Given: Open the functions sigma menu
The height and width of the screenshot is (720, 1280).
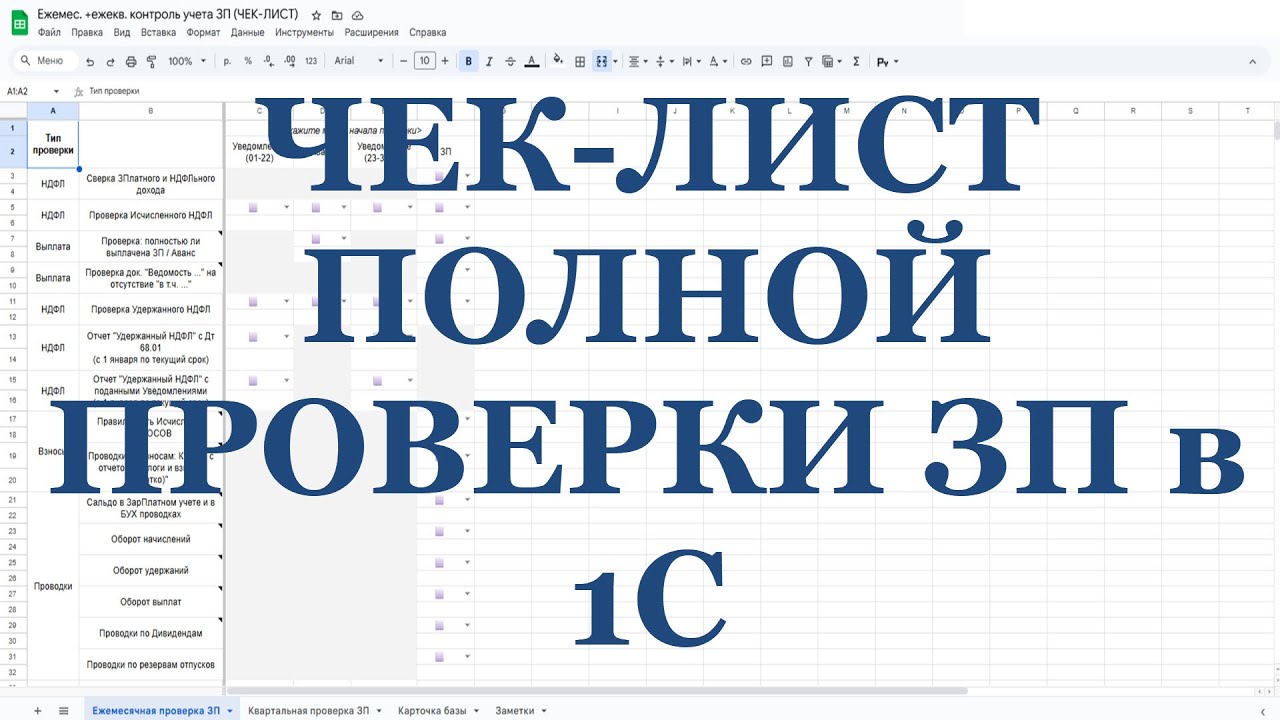Looking at the screenshot, I should (856, 61).
